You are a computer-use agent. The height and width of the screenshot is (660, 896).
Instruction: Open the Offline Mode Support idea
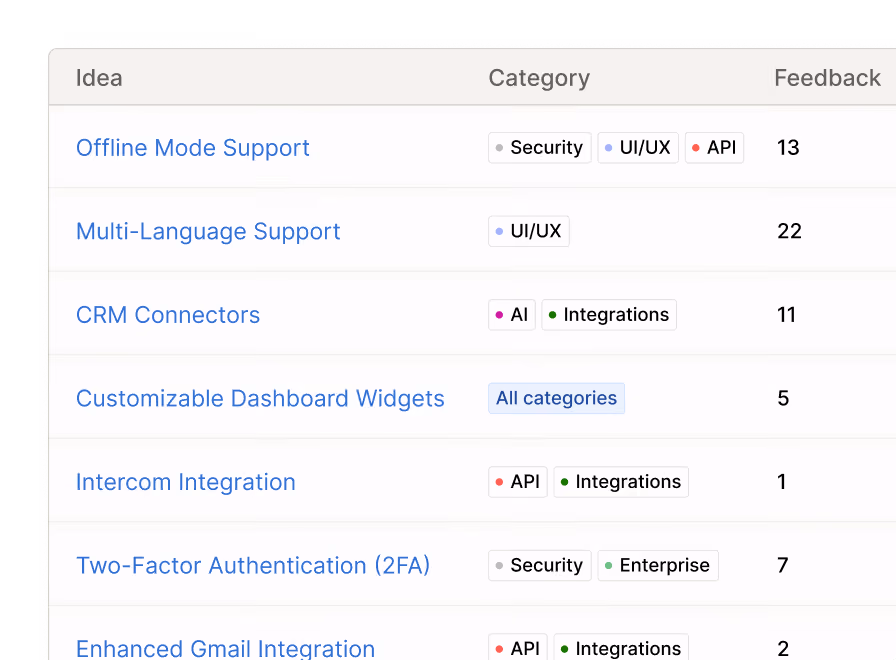(193, 147)
